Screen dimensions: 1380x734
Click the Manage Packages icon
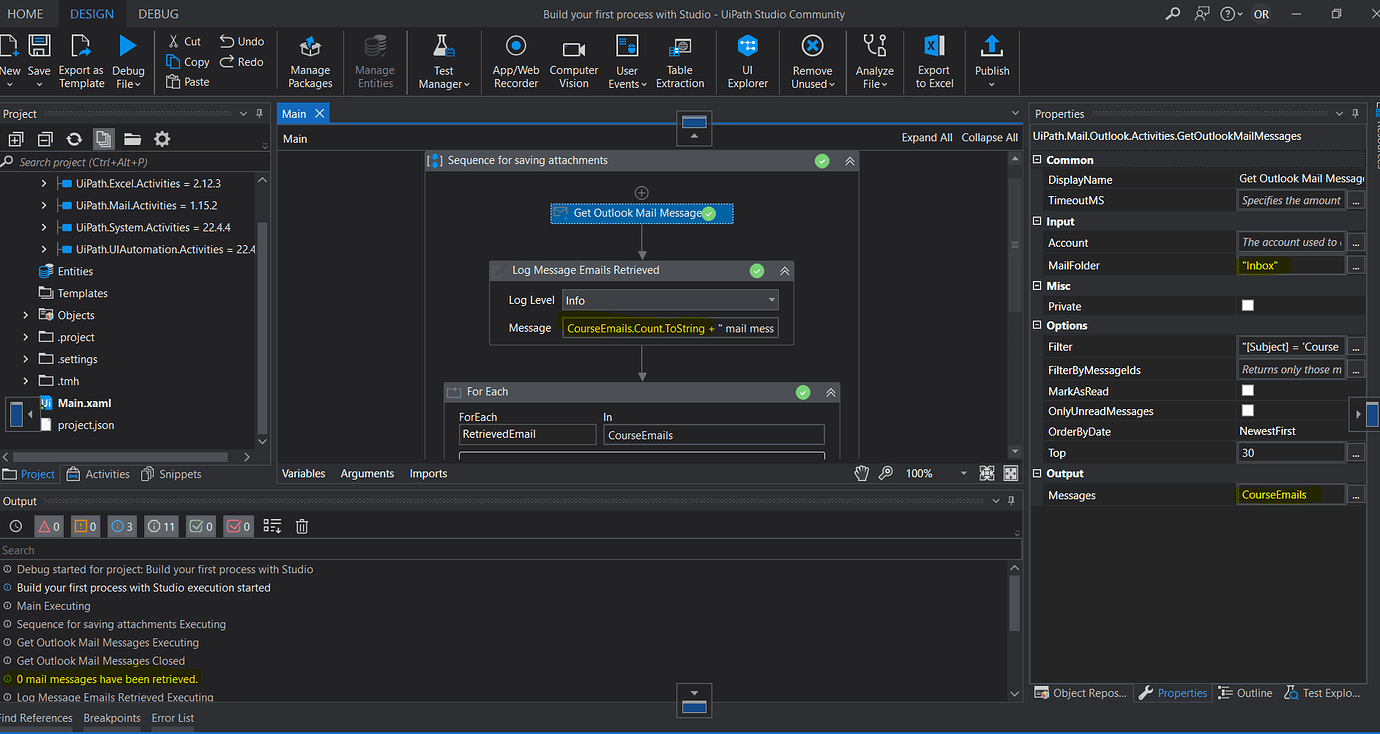point(310,61)
